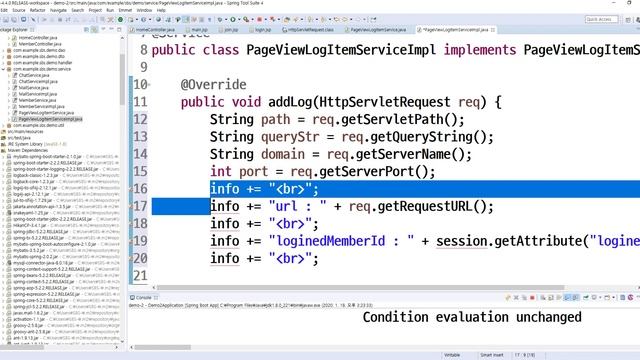640x360 pixels.
Task: Select MemberController.java in Package Explorer
Action: point(40,44)
